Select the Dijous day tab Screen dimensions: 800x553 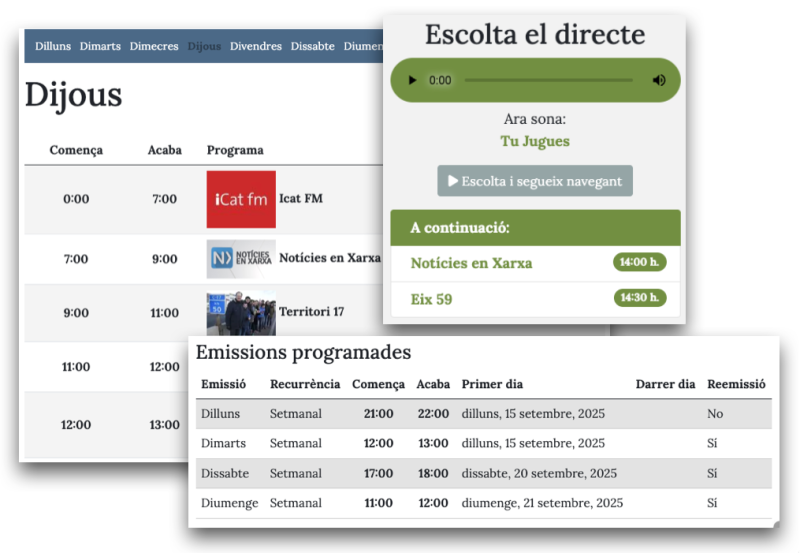coord(204,47)
